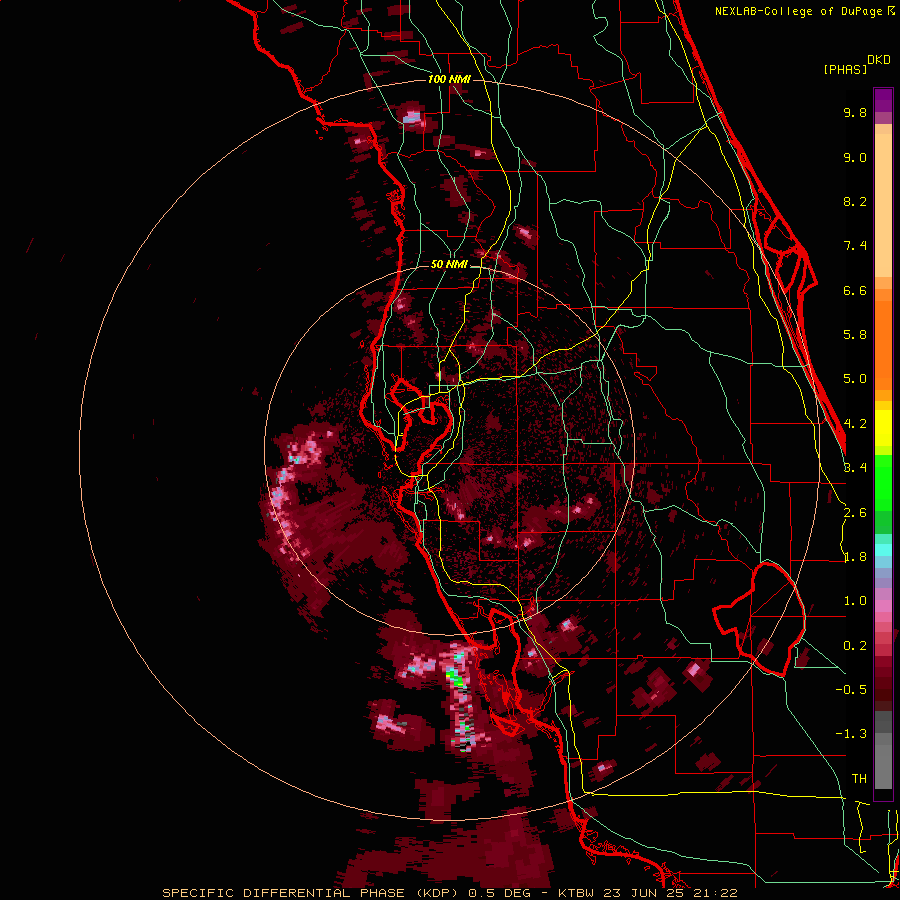900x900 pixels.
Task: Click the 5.0 legend value
Action: (855, 379)
